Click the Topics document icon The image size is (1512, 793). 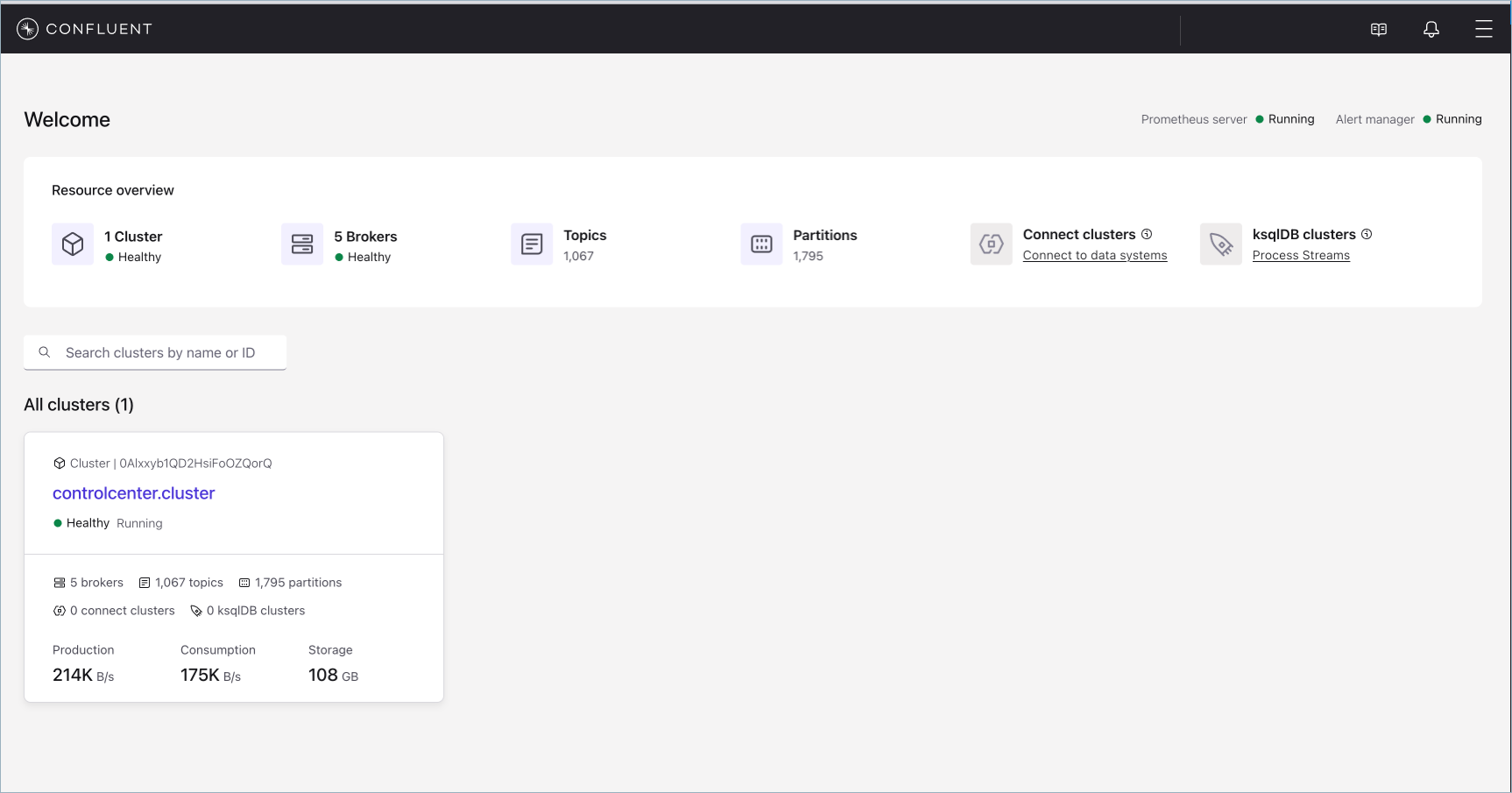532,244
